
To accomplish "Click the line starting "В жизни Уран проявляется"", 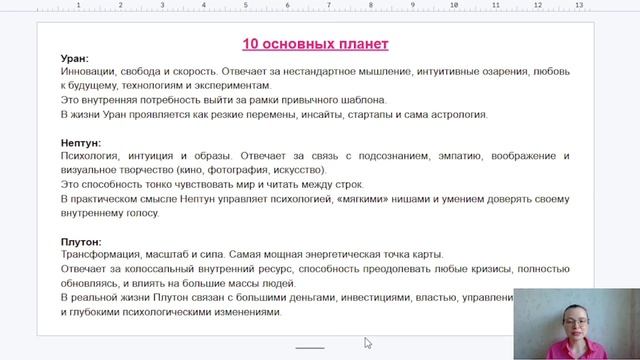I will pyautogui.click(x=274, y=115).
